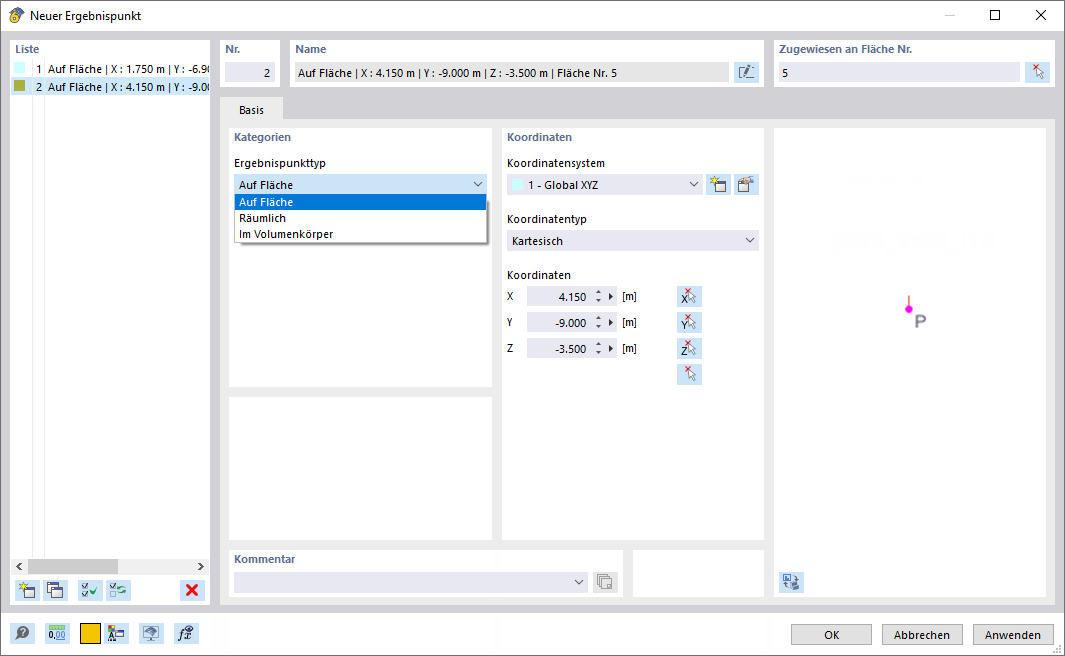The height and width of the screenshot is (656, 1065).
Task: Click the OK button
Action: (x=831, y=635)
